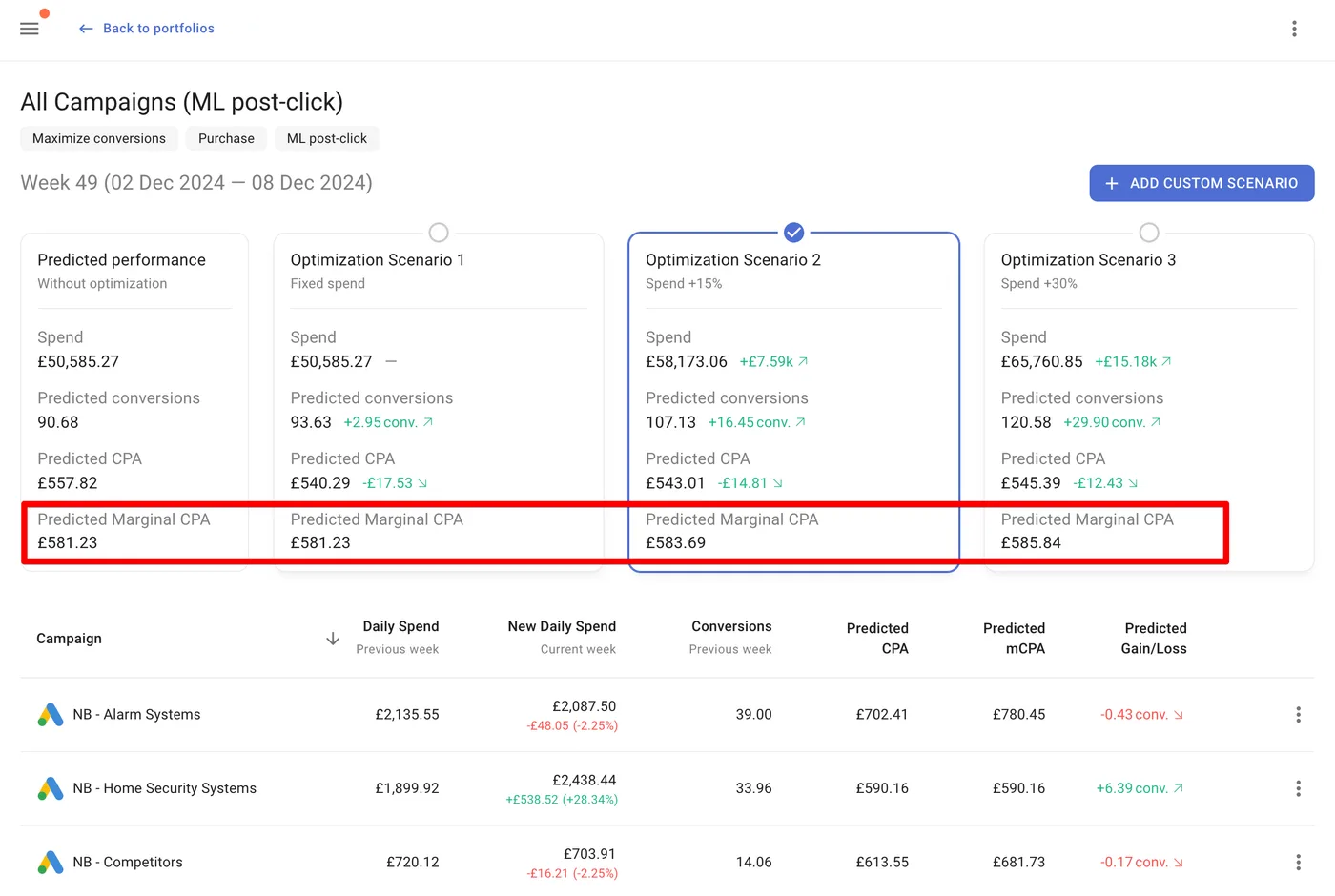1335x896 pixels.
Task: Select Optimization Scenario 1 radio button
Action: tap(439, 233)
